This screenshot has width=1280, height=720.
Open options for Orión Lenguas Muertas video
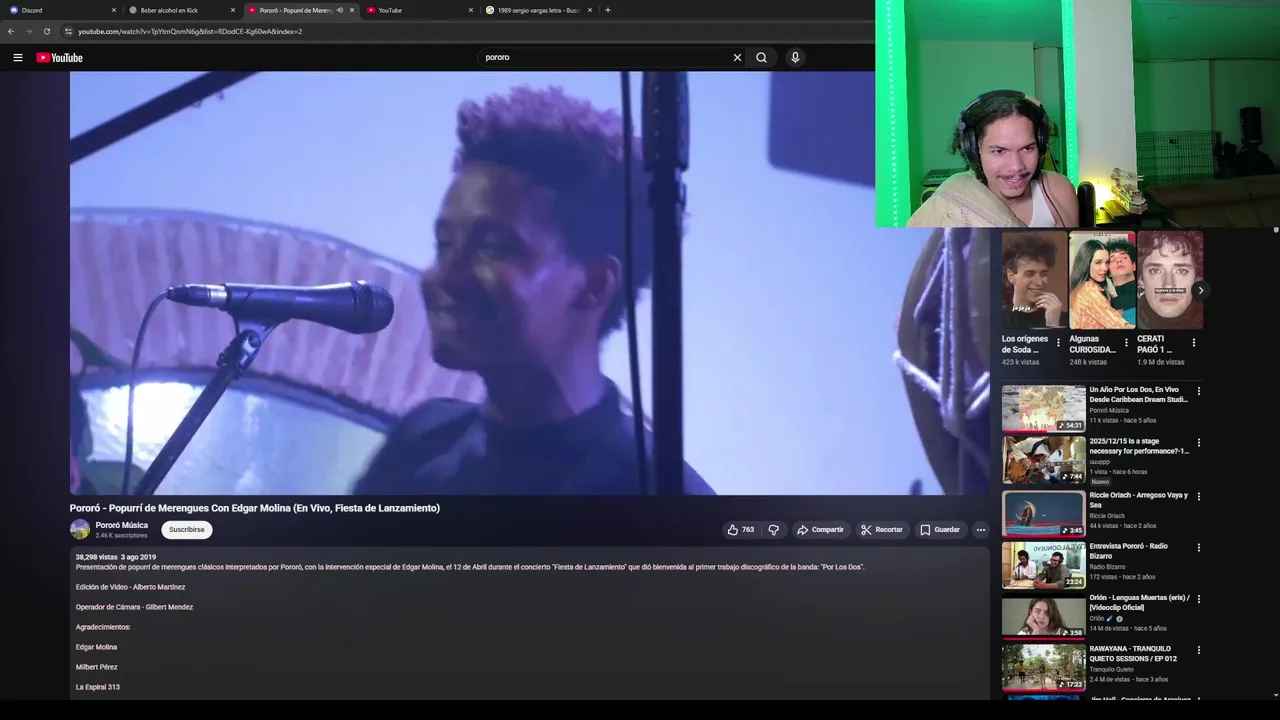coord(1199,599)
